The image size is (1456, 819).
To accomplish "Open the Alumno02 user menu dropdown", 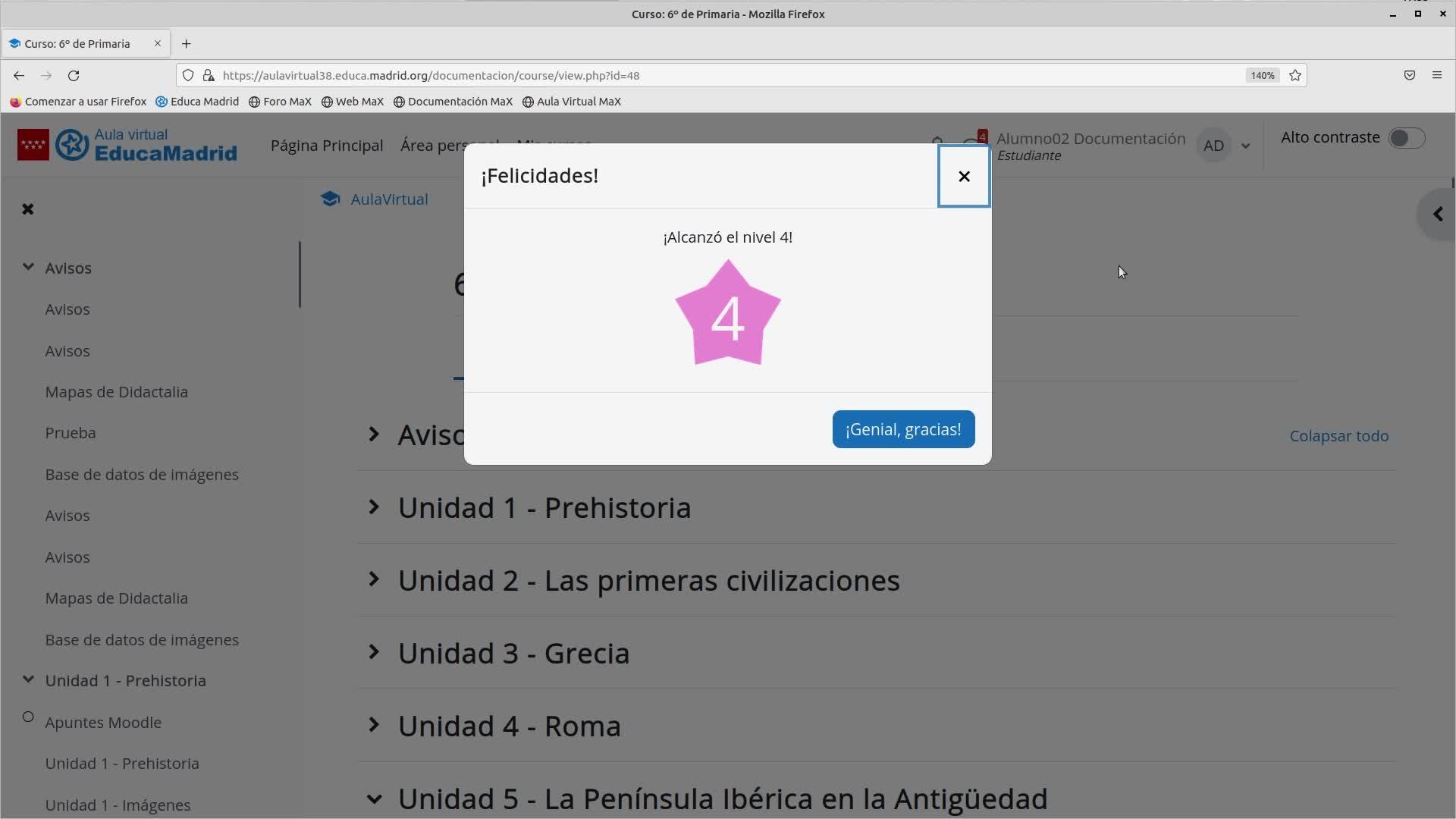I will pyautogui.click(x=1245, y=146).
